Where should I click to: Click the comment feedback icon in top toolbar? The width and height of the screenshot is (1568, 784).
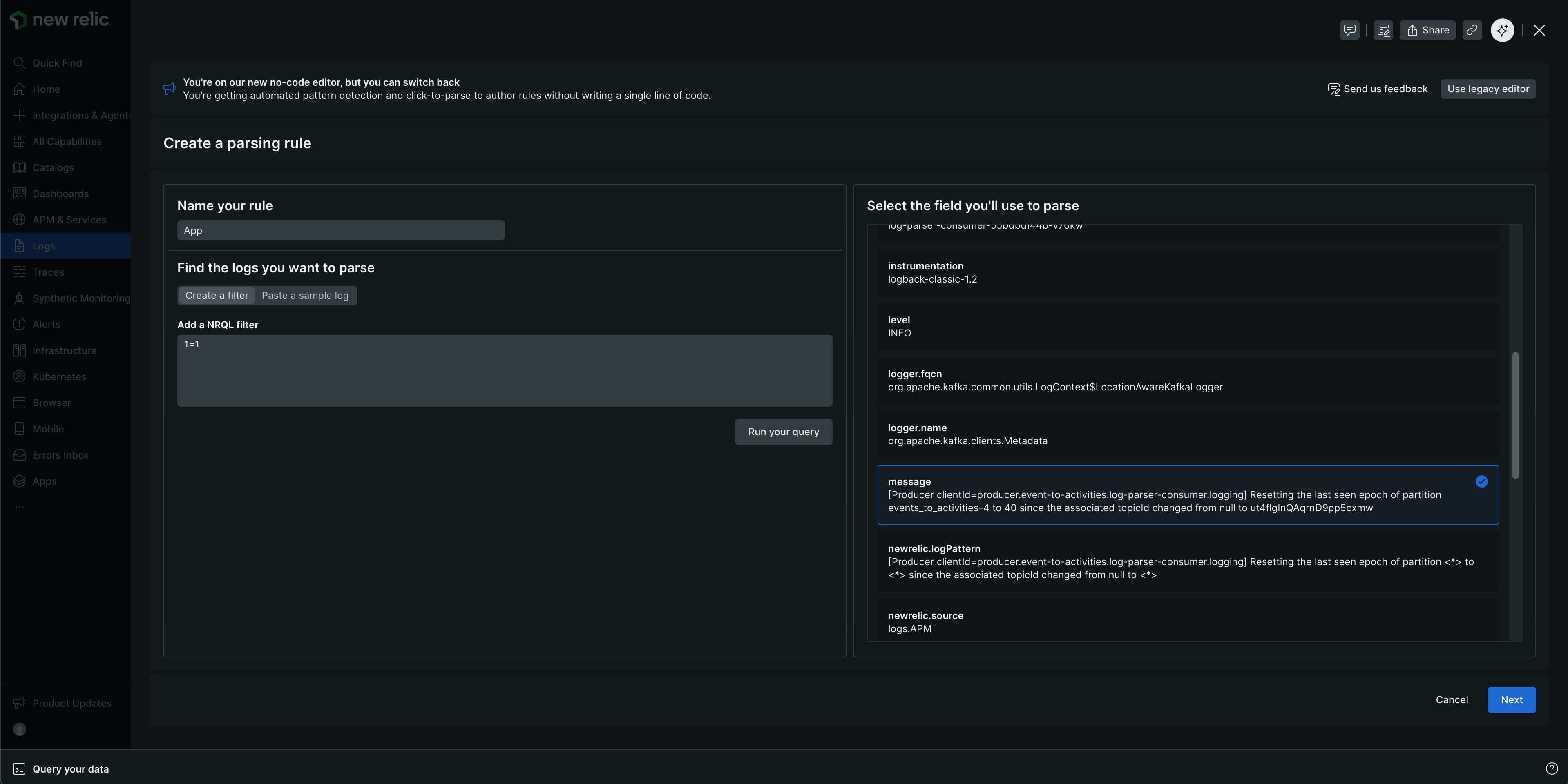point(1349,30)
